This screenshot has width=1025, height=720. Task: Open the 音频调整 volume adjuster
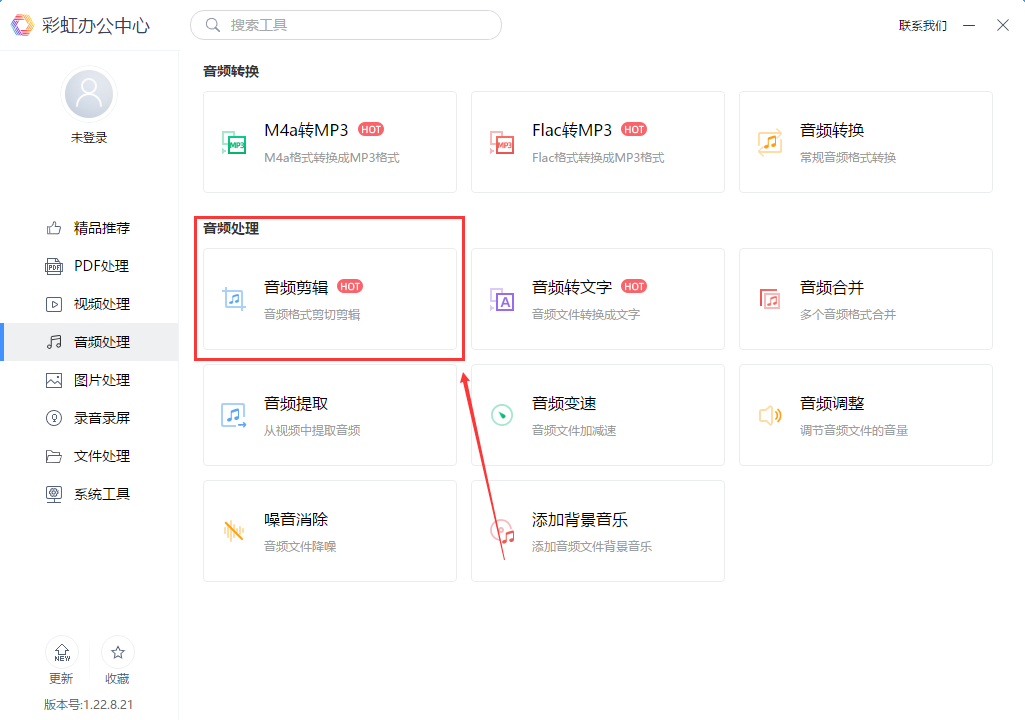coord(865,415)
